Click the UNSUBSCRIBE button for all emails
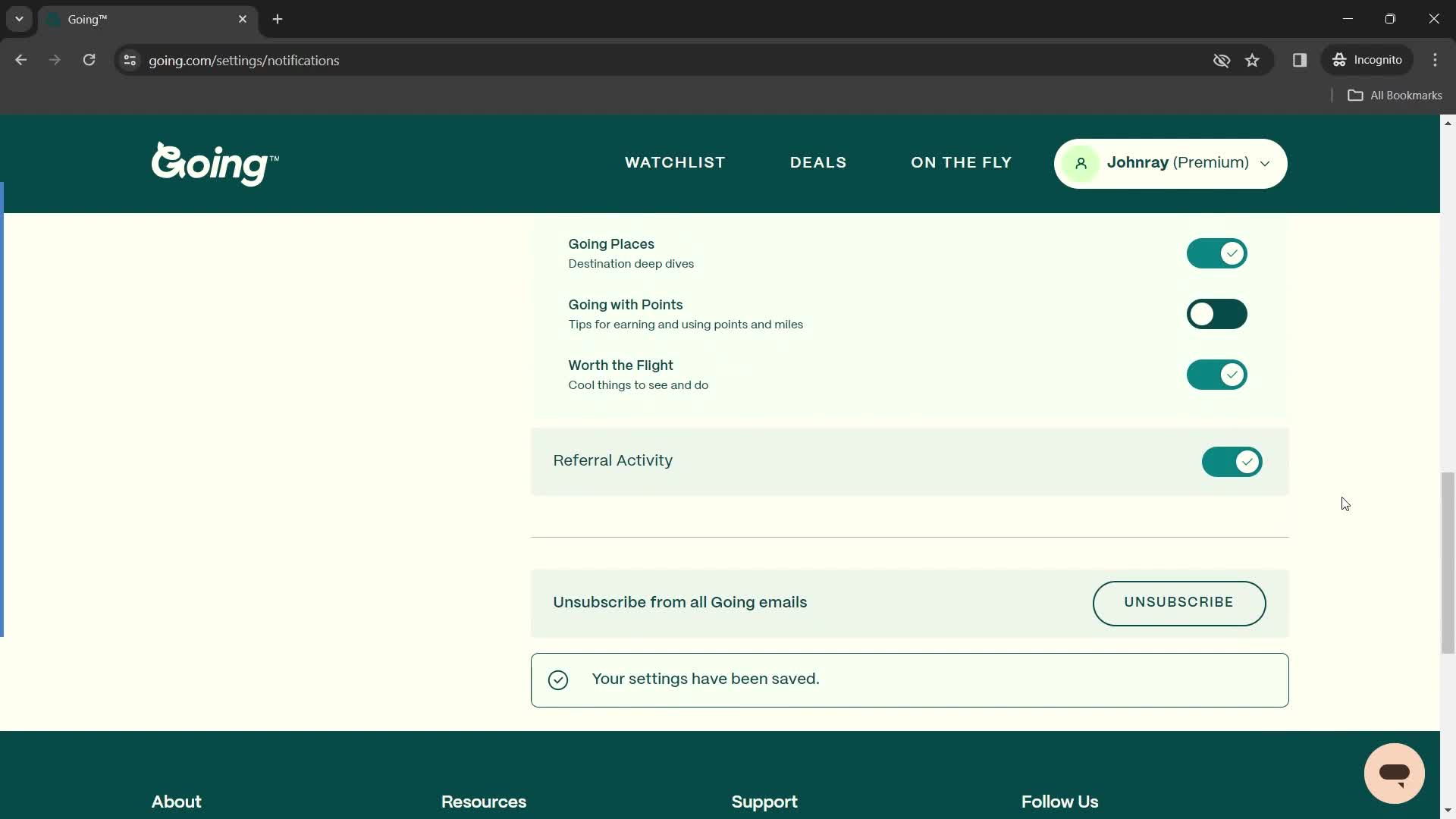 (x=1179, y=603)
